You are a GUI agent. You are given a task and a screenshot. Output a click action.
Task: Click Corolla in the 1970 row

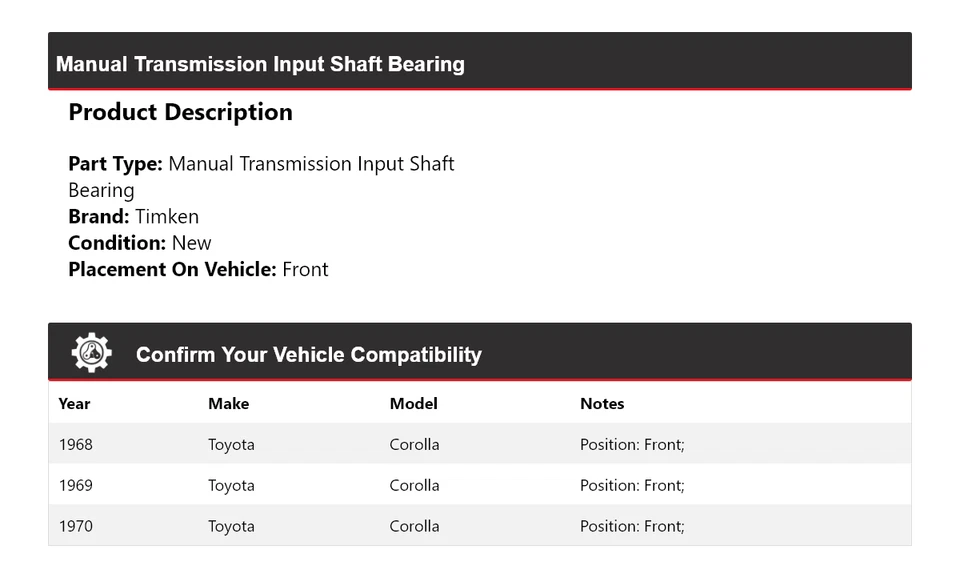(414, 527)
